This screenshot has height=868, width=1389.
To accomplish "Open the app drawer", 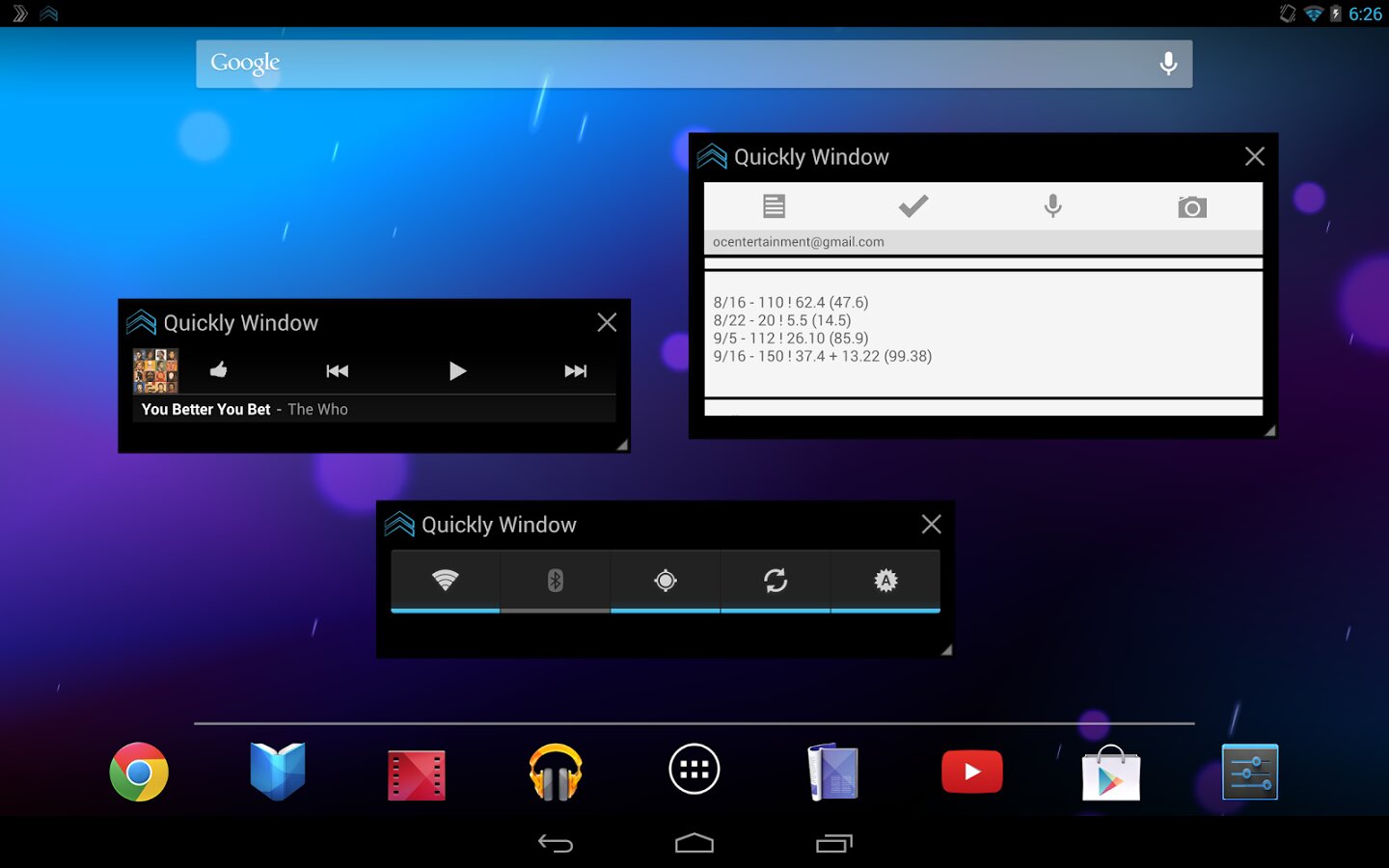I will [694, 770].
